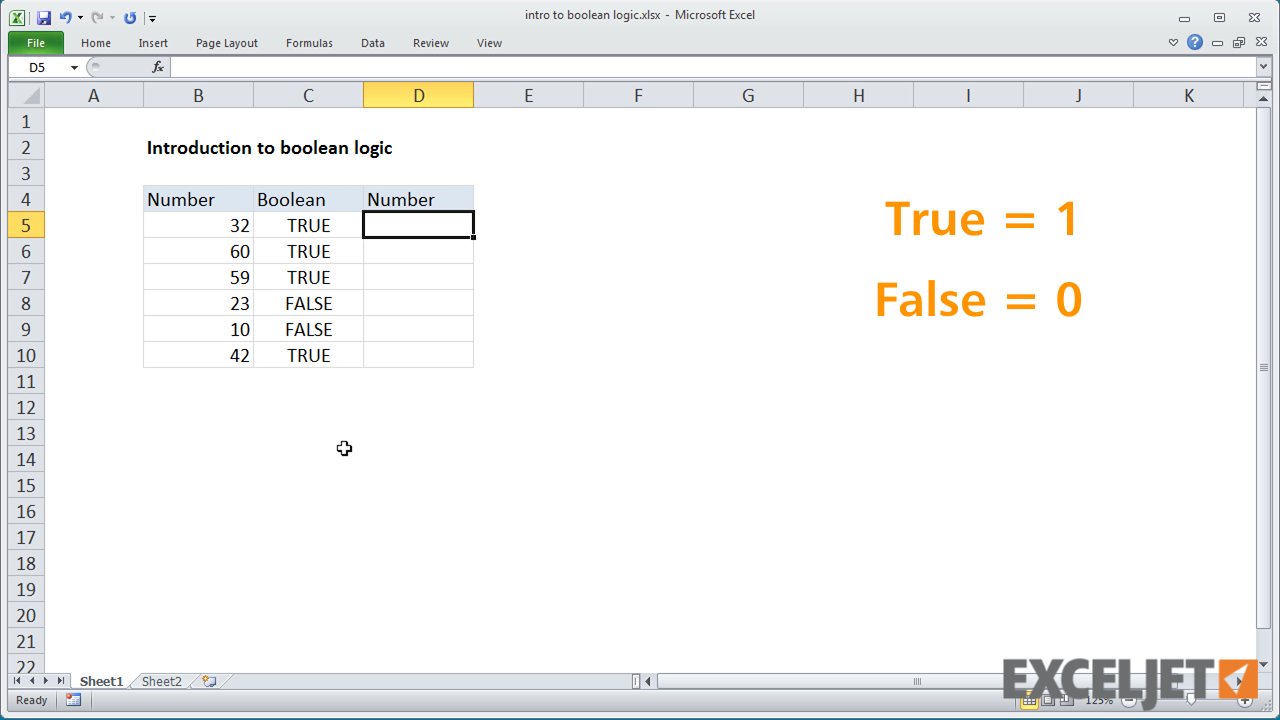Viewport: 1280px width, 720px height.
Task: Click the horizontal scrollbar thumb
Action: click(x=916, y=682)
